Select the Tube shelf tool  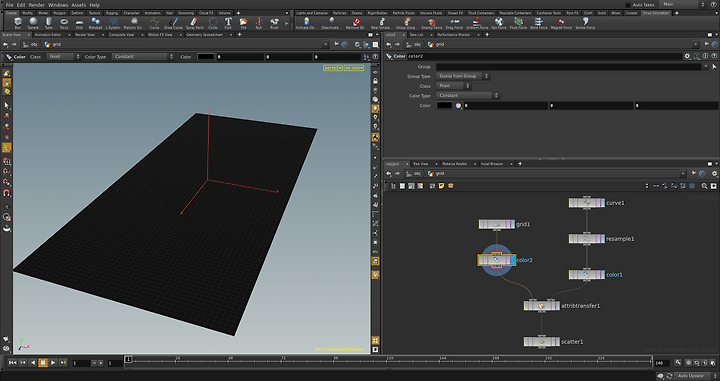tap(49, 23)
